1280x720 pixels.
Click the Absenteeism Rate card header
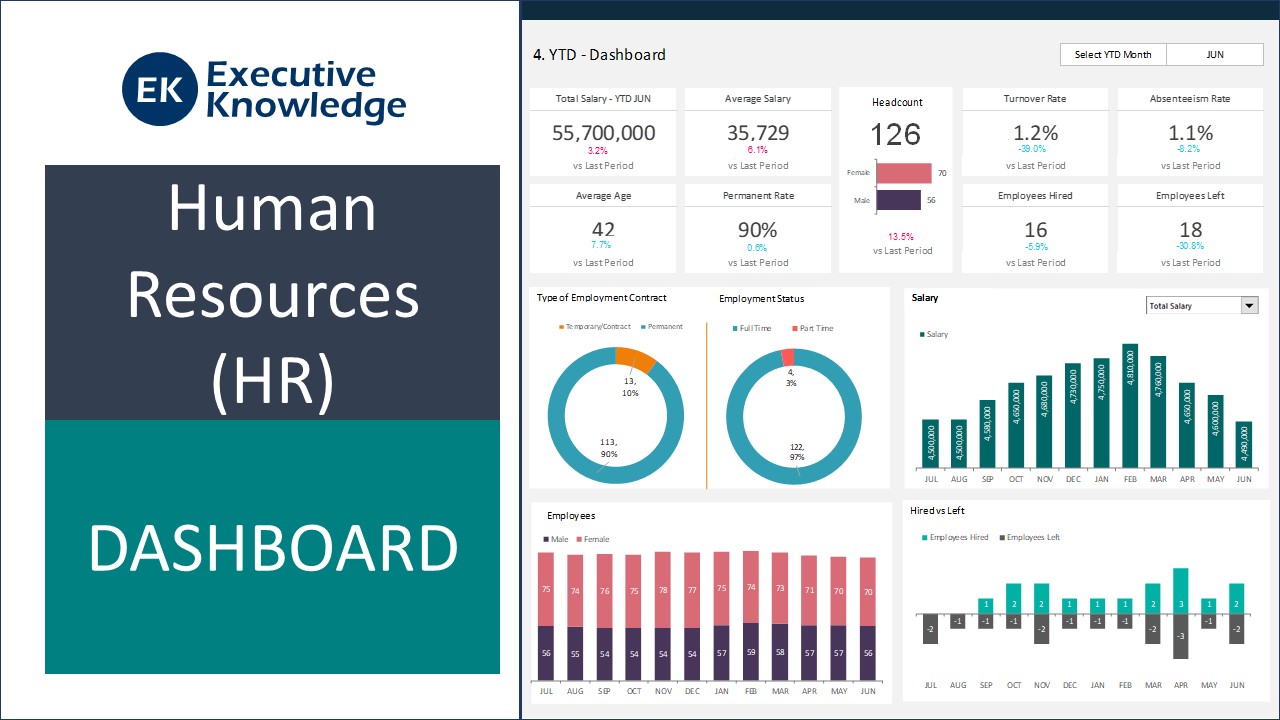1190,99
